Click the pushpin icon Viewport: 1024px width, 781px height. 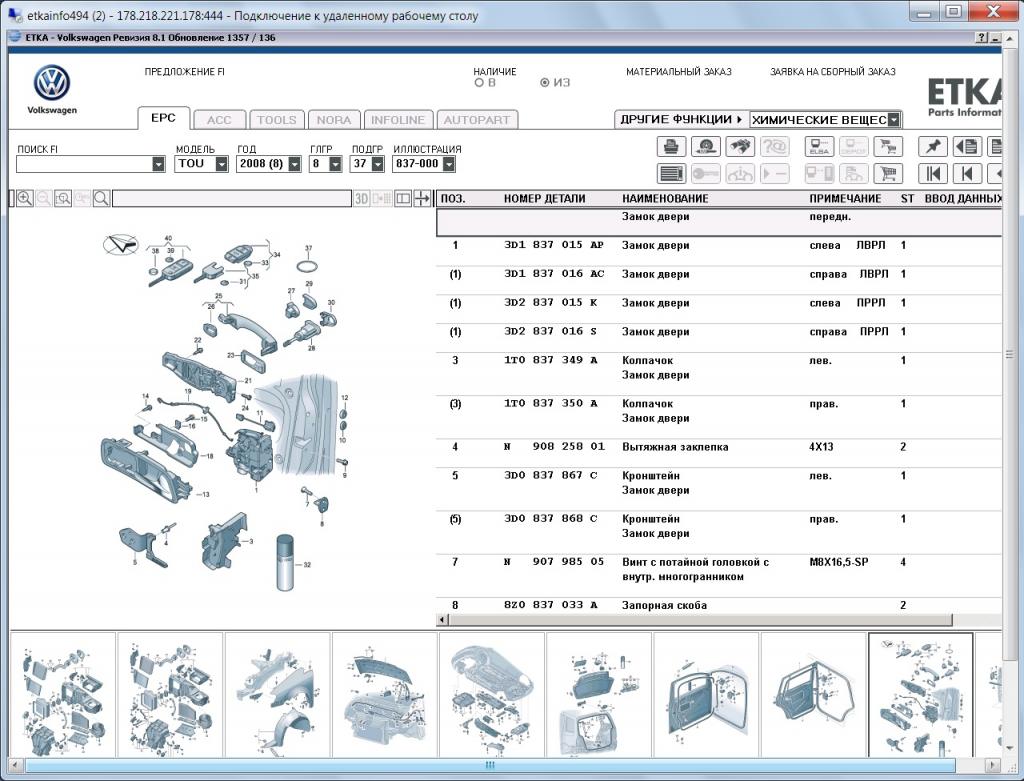point(933,146)
